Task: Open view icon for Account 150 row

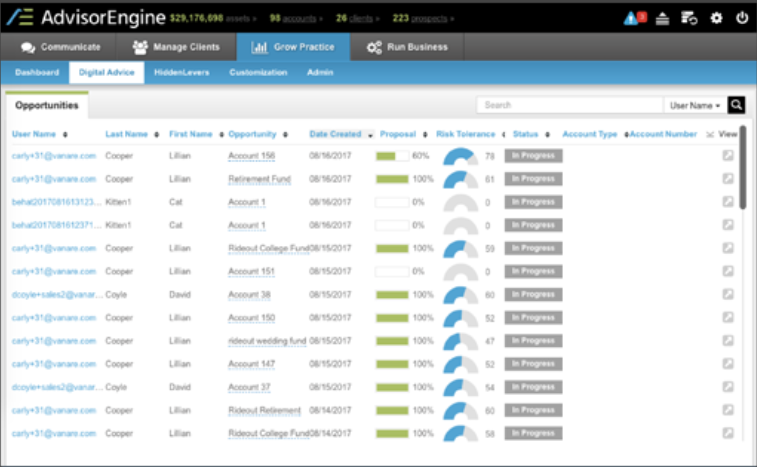Action: point(728,317)
